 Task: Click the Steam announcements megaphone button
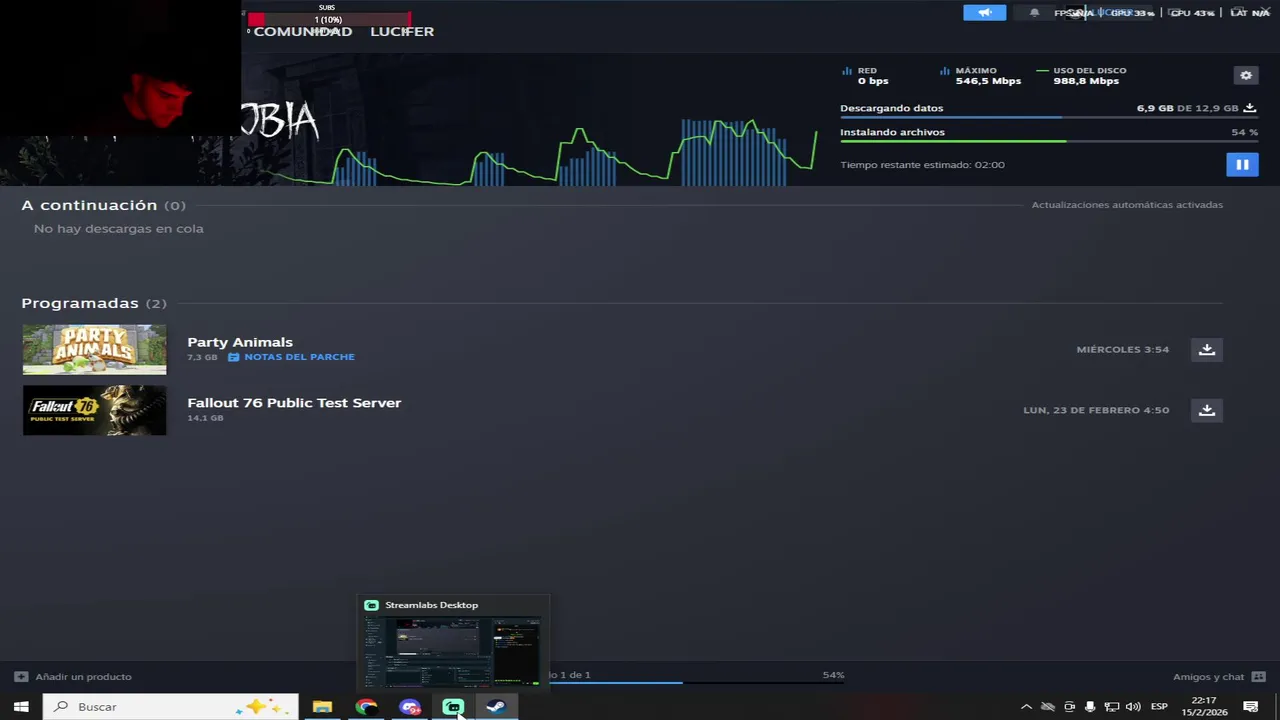(985, 12)
